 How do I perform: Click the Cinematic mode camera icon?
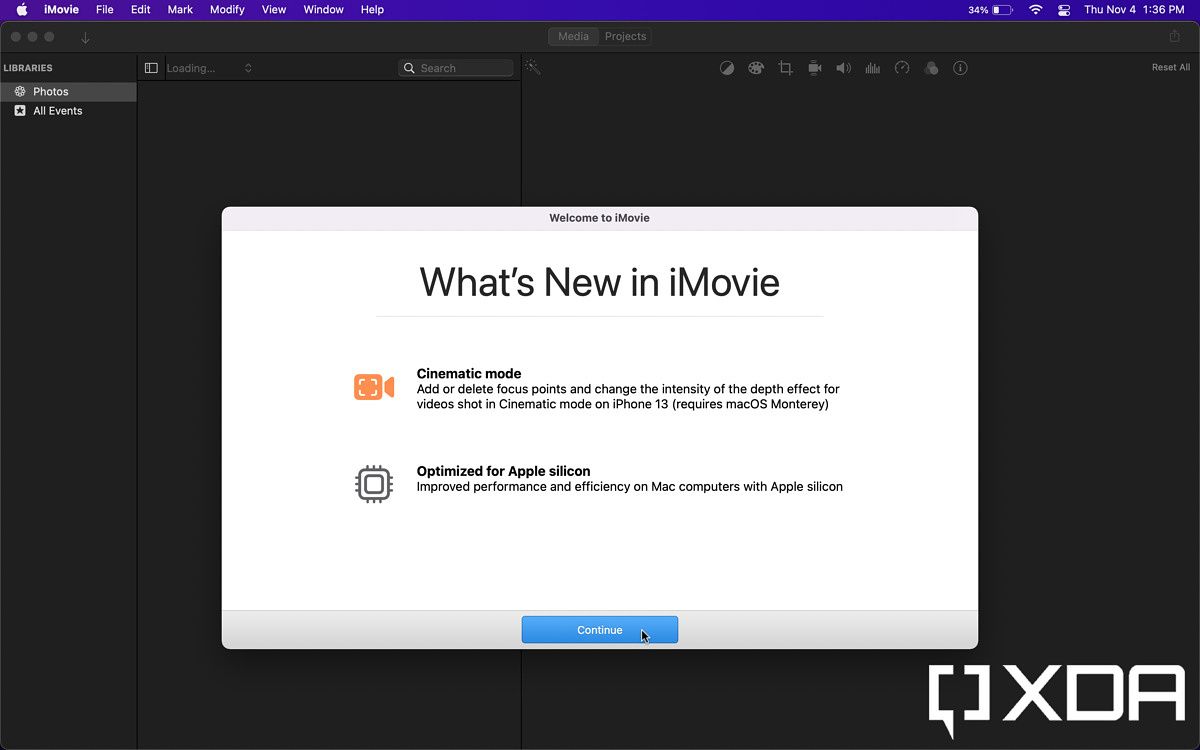pyautogui.click(x=374, y=387)
